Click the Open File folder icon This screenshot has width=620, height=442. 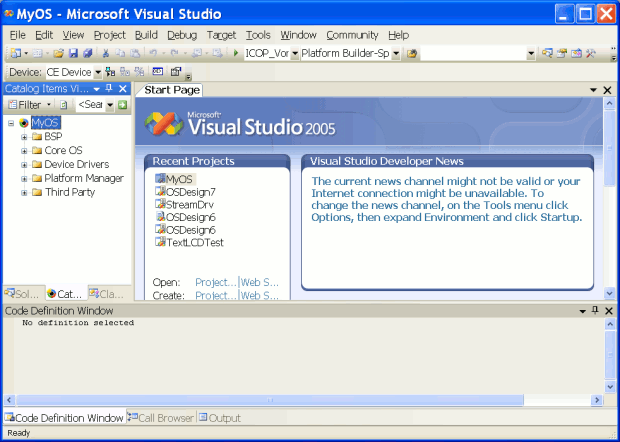click(59, 53)
